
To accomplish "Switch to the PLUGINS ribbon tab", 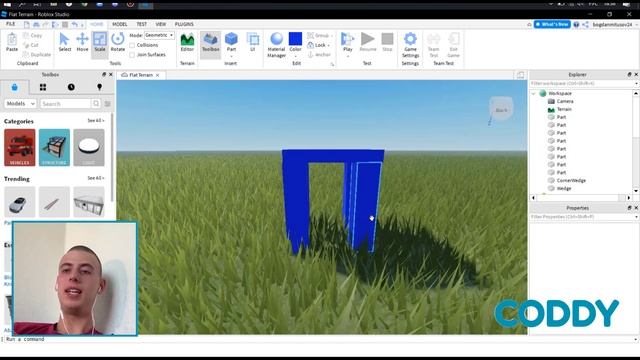I will coord(184,24).
